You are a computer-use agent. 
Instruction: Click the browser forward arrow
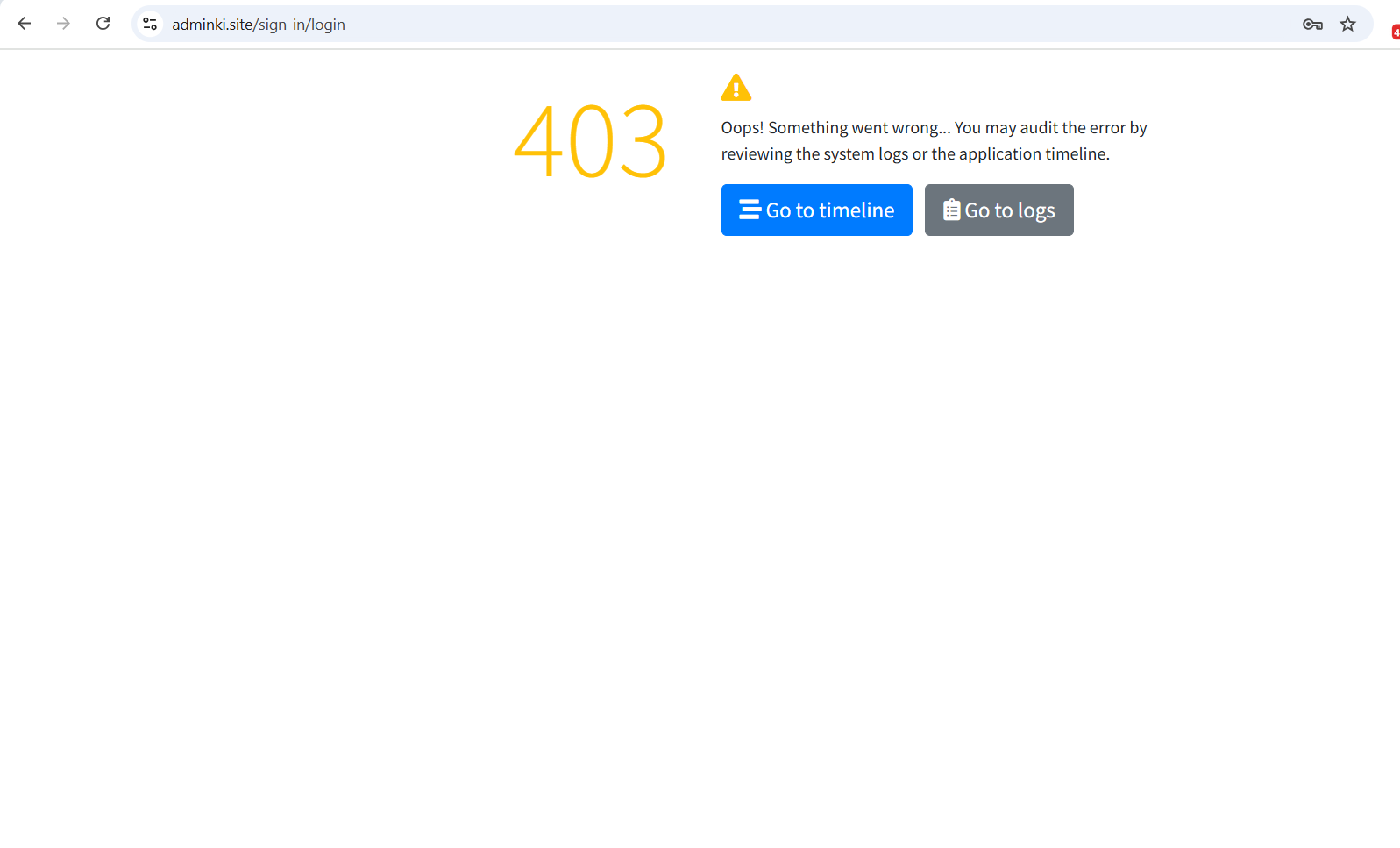63,24
